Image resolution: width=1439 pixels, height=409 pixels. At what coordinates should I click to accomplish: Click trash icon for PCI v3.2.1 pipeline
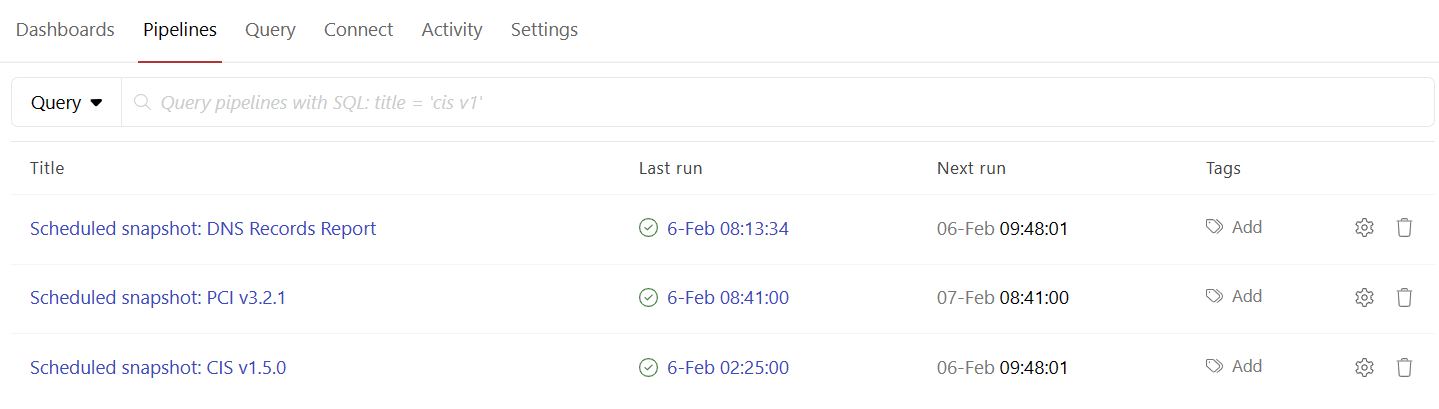[x=1404, y=297]
